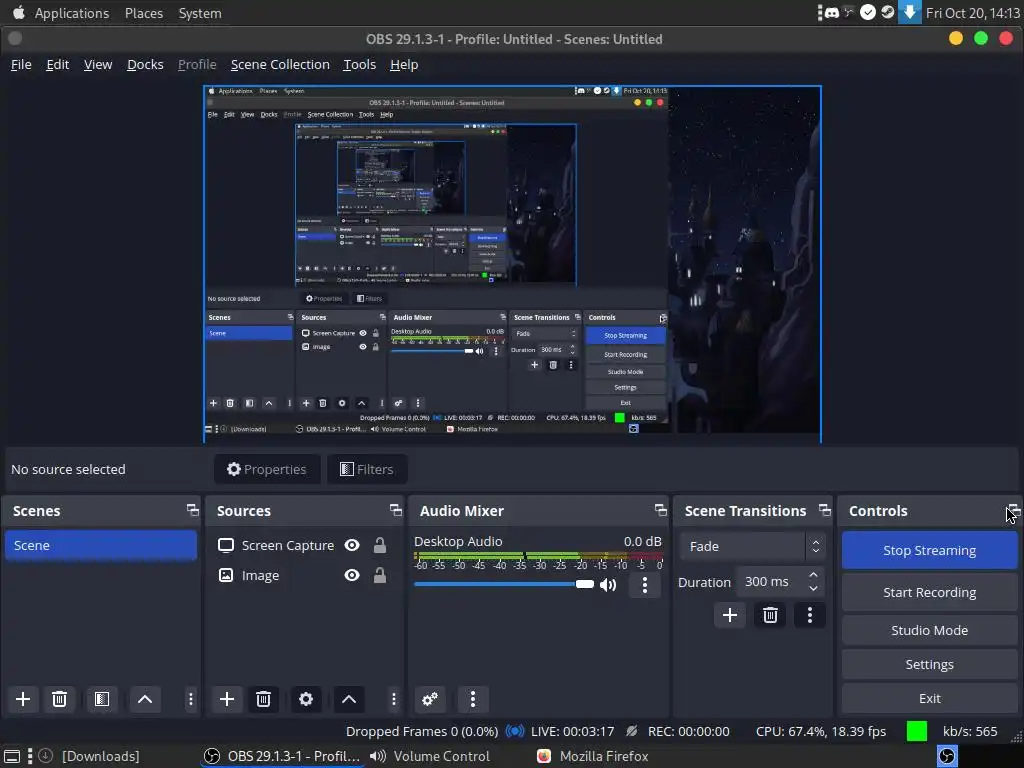Add a new source with plus button
Viewport: 1024px width, 768px height.
[227, 699]
